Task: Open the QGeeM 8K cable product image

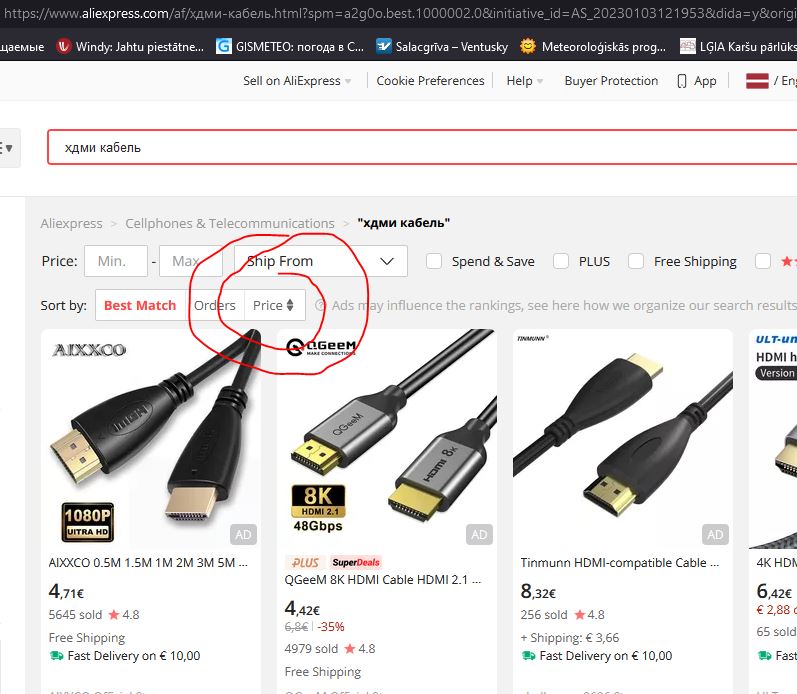Action: [387, 438]
